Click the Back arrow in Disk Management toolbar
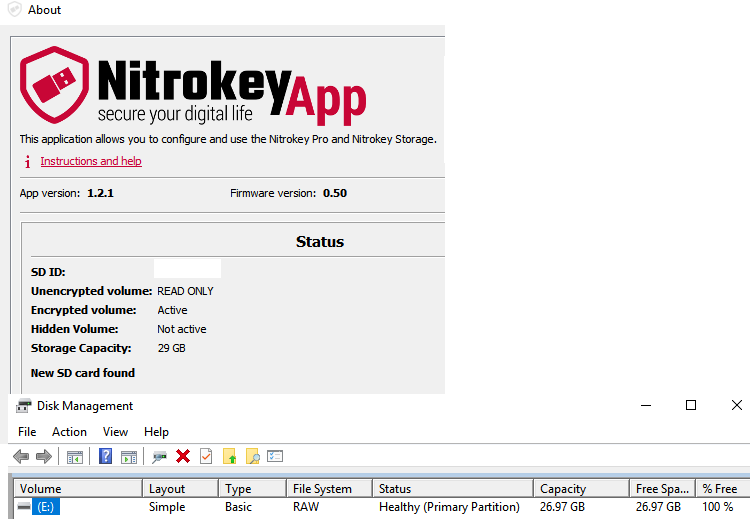Screen dimensions: 753x524 tap(21, 456)
